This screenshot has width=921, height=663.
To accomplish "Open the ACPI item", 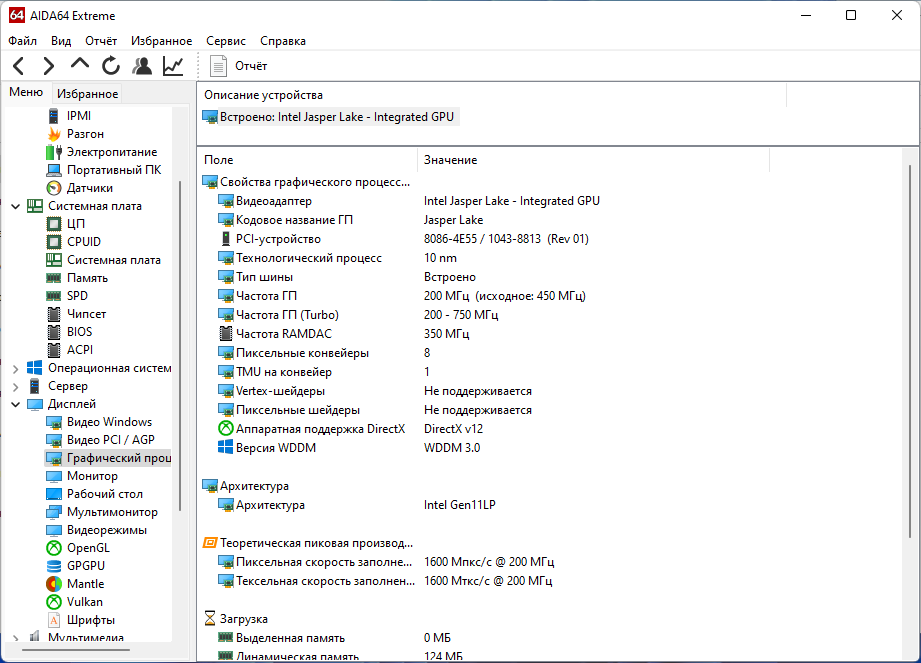I will [x=69, y=349].
